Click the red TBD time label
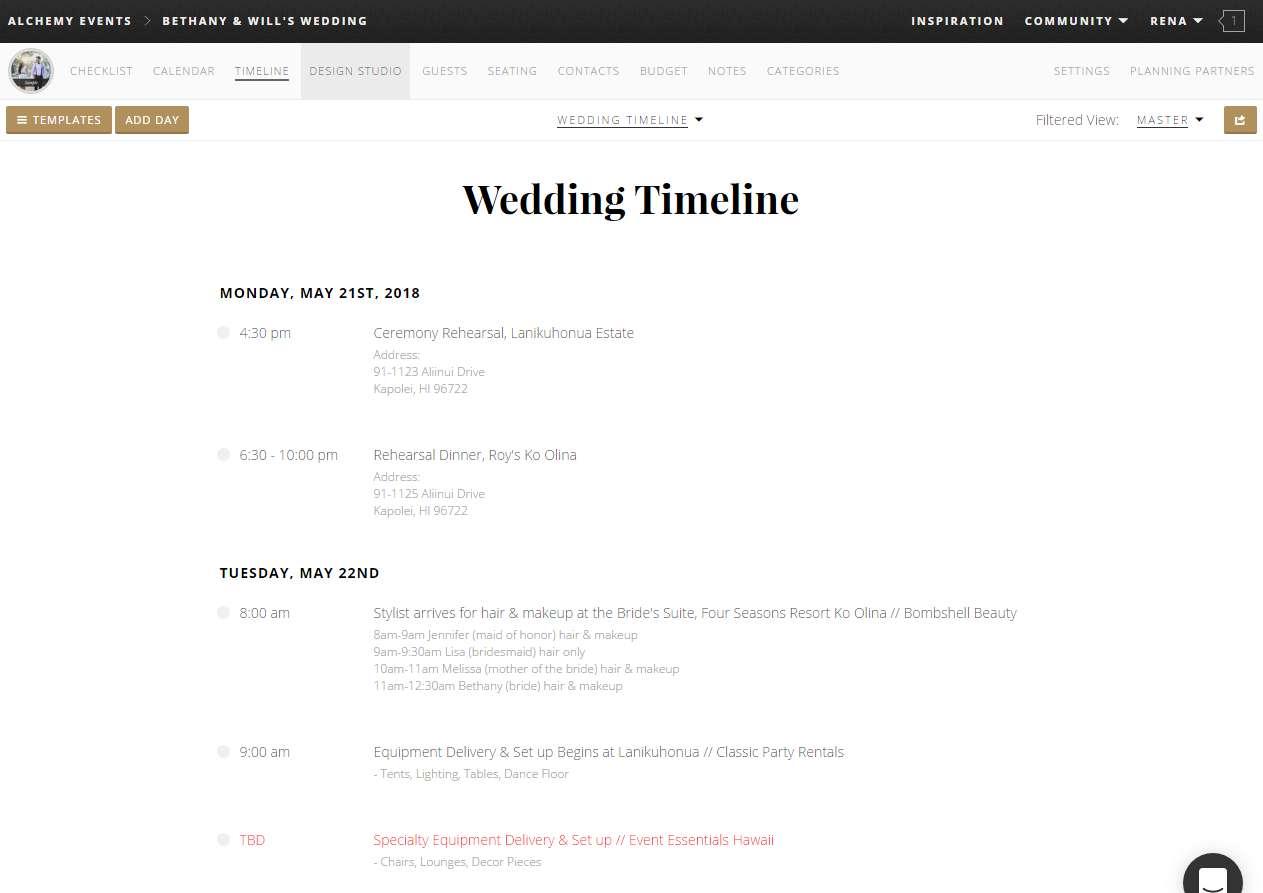The height and width of the screenshot is (893, 1263). pyautogui.click(x=252, y=840)
